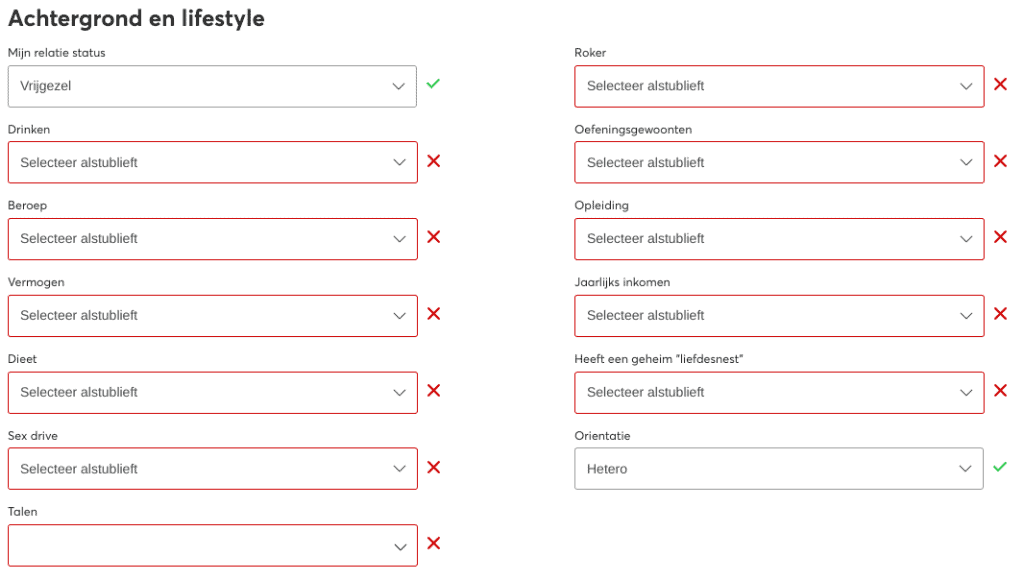Click the red X next to Roker

1000,84
